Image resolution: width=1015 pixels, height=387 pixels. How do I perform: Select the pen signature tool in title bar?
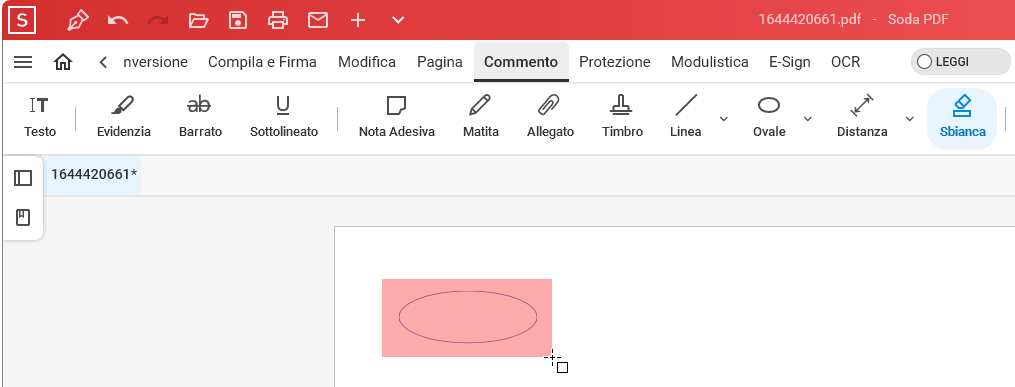click(78, 20)
